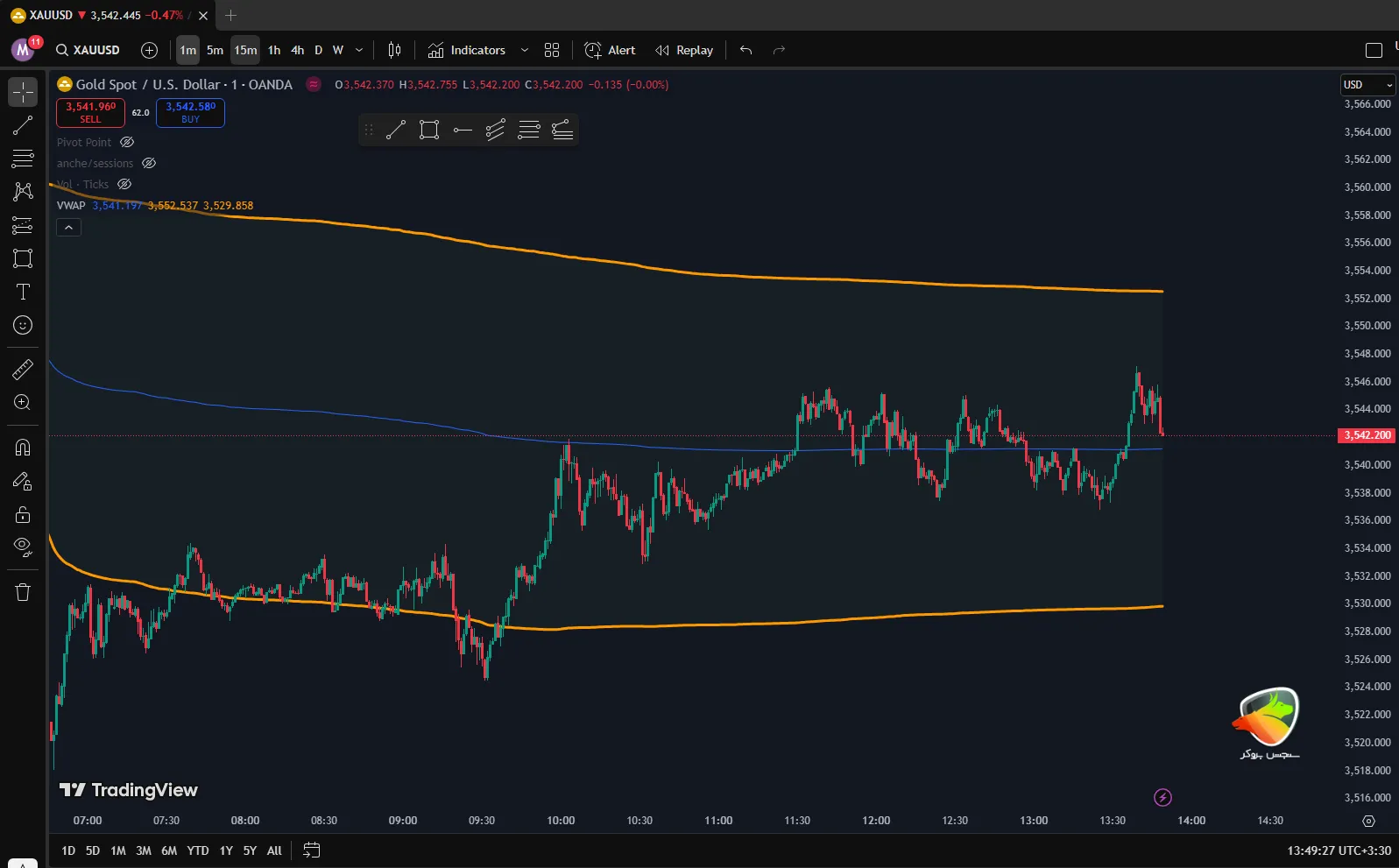
Task: Open the time axis settings gear
Action: click(1368, 821)
